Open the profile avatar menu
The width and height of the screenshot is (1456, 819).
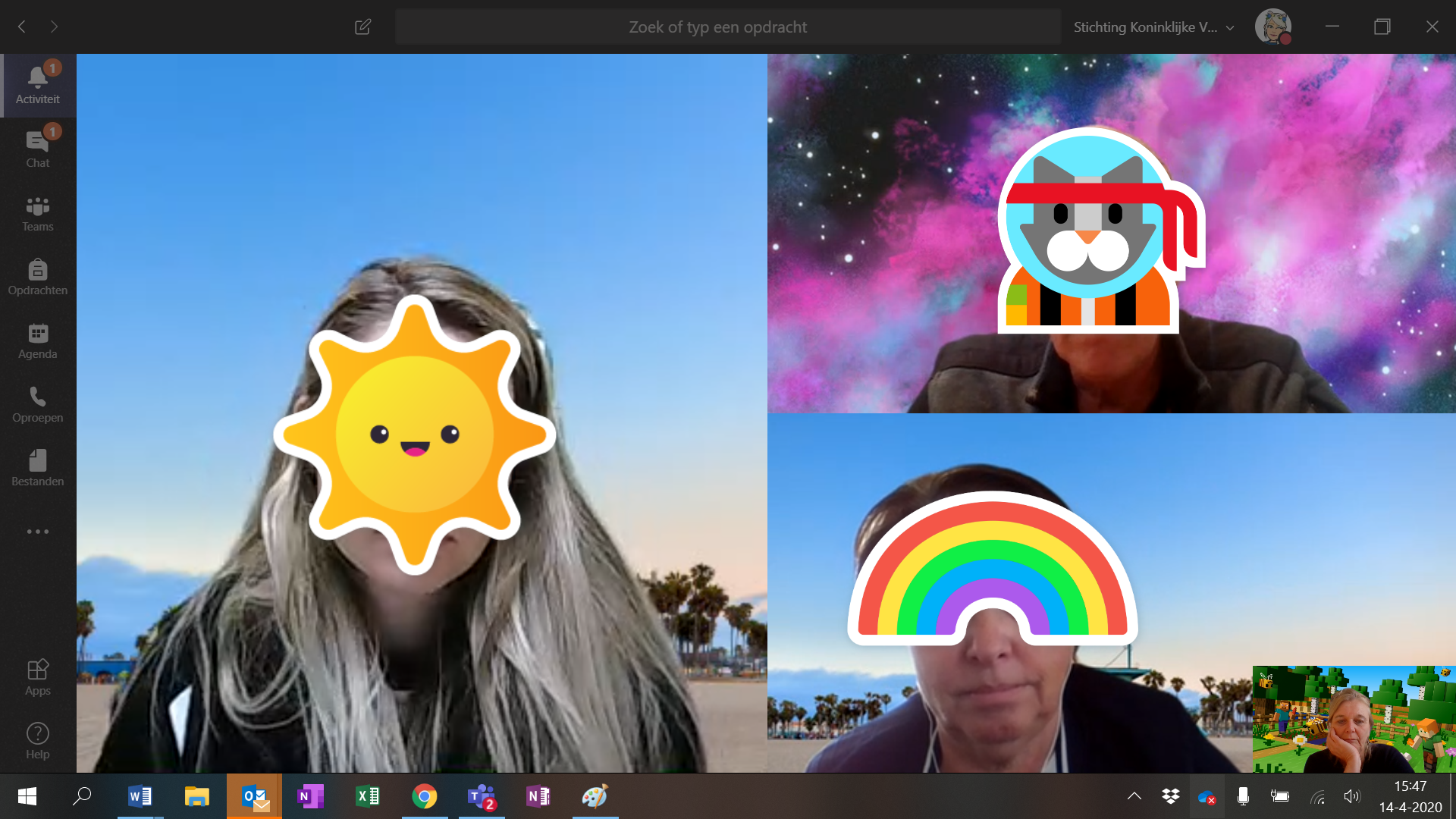[x=1272, y=27]
